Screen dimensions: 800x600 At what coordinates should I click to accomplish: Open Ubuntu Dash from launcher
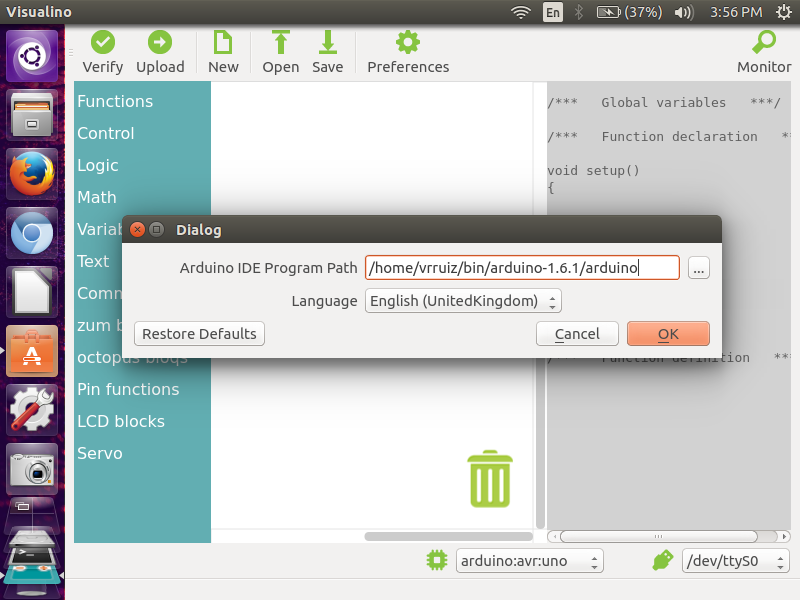point(32,56)
